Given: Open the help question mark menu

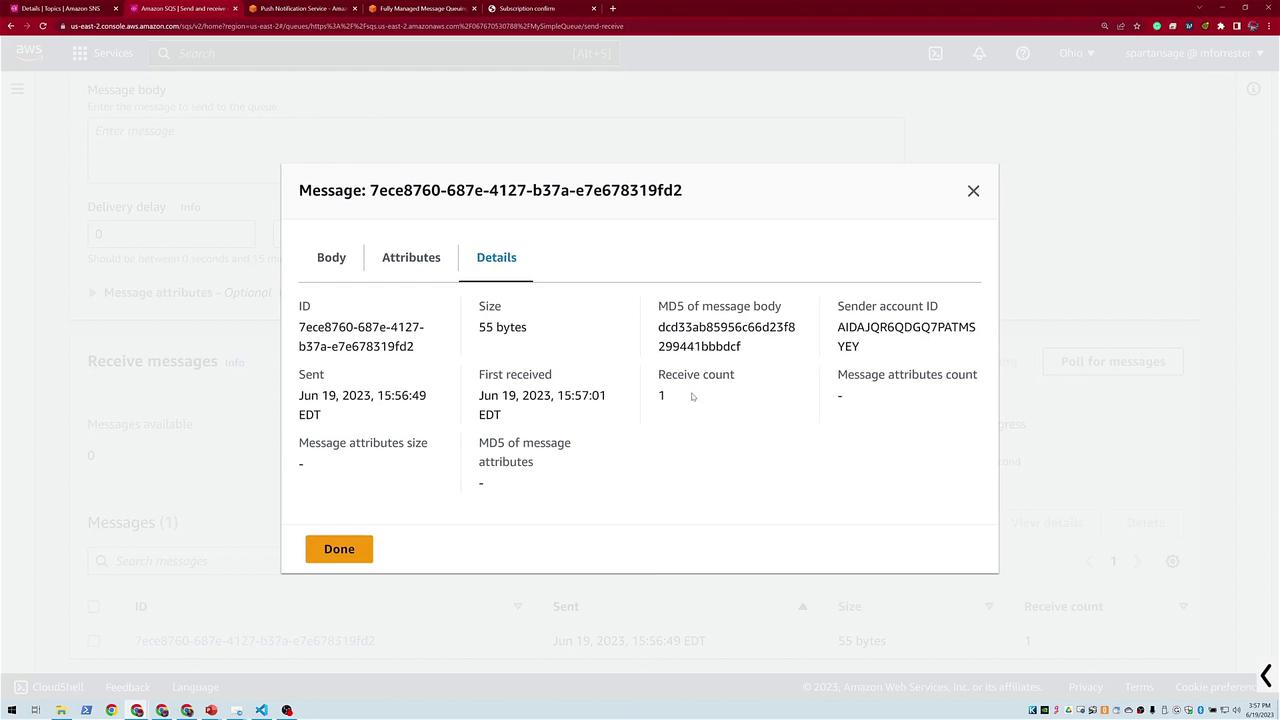Looking at the screenshot, I should 1023,53.
